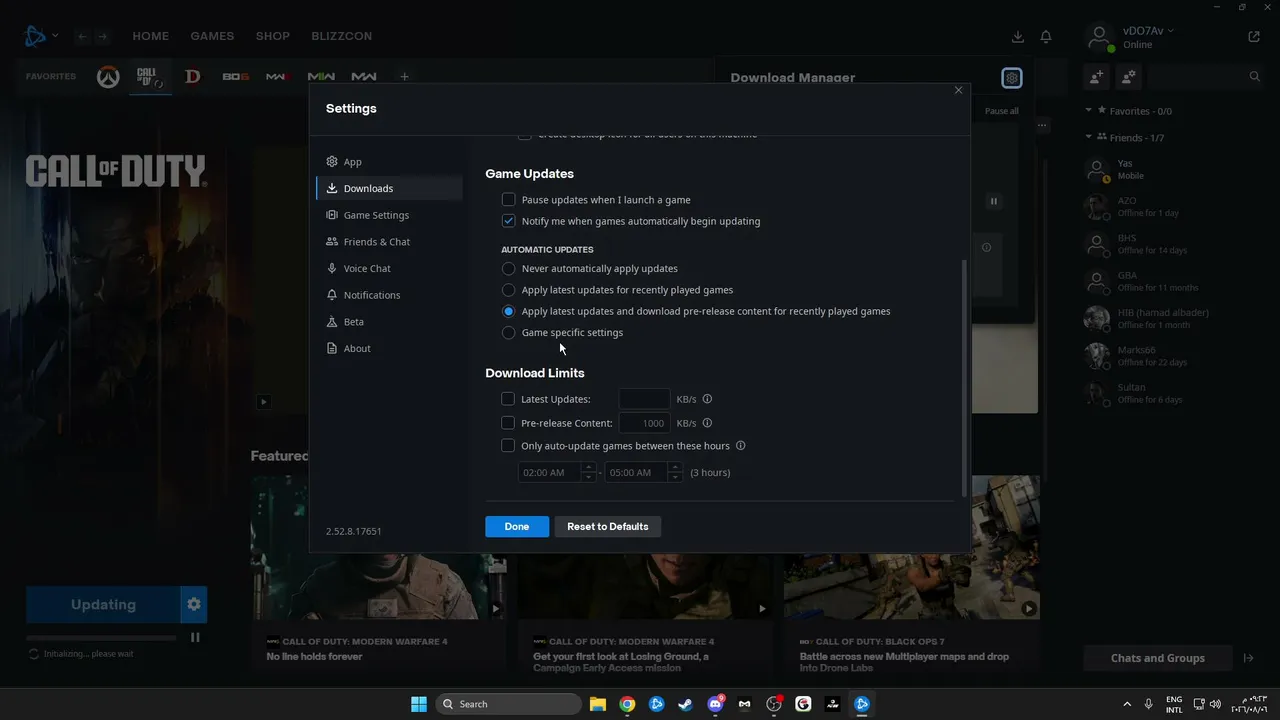This screenshot has height=720, width=1280.
Task: Close the Settings dialog with the X
Action: (x=958, y=90)
